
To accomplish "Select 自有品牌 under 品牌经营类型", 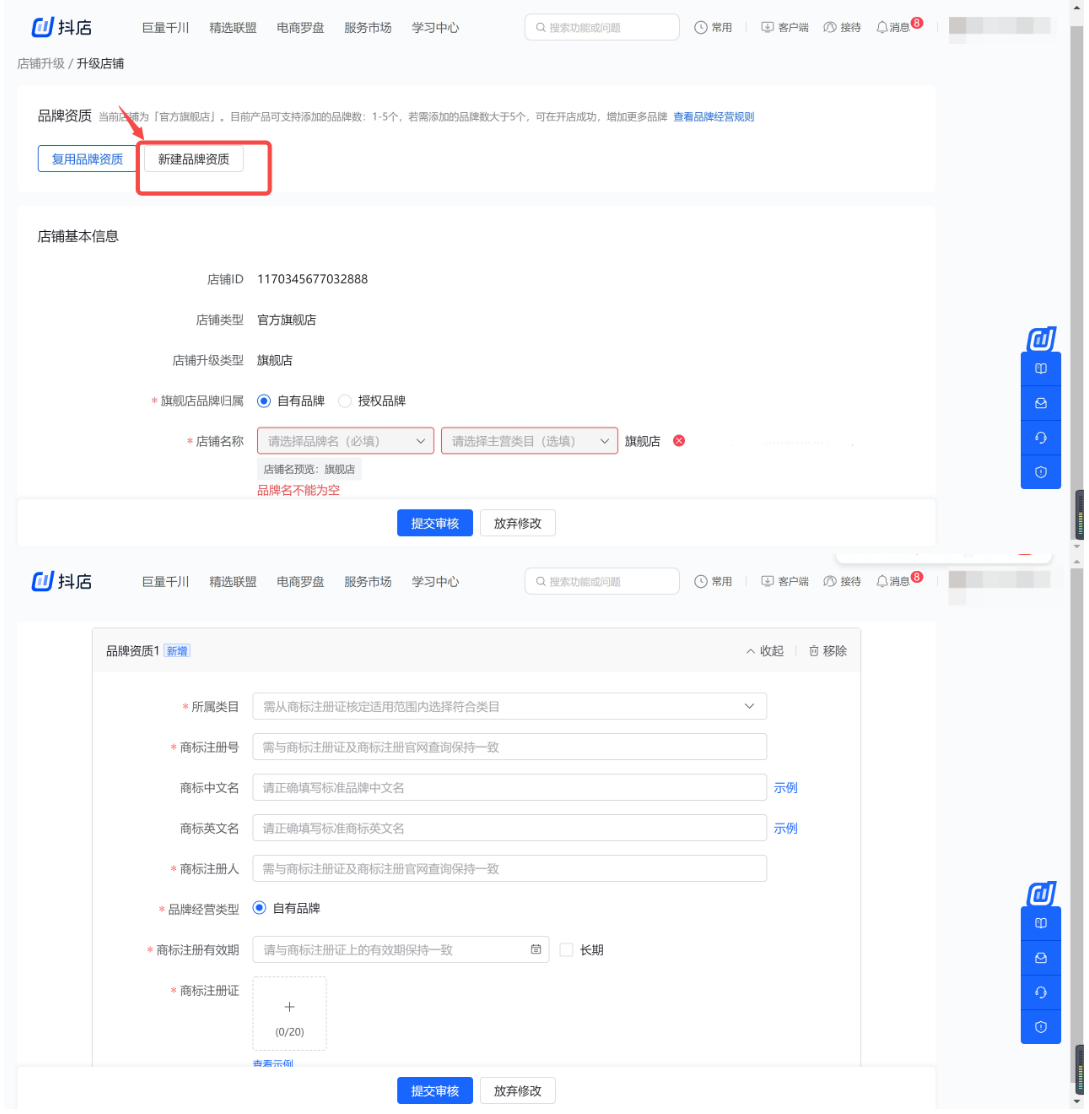I will point(259,908).
